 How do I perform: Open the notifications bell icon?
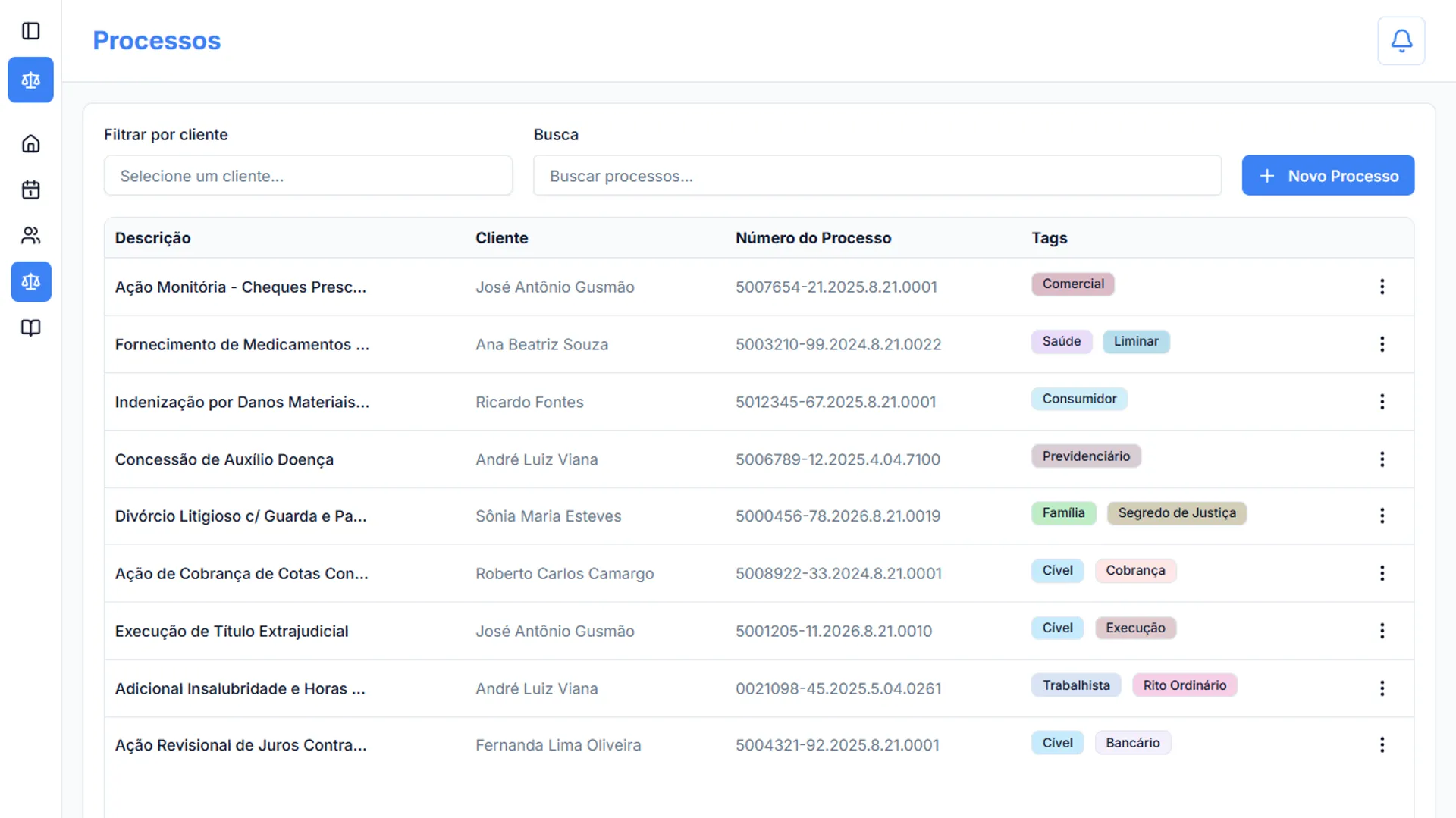point(1401,40)
